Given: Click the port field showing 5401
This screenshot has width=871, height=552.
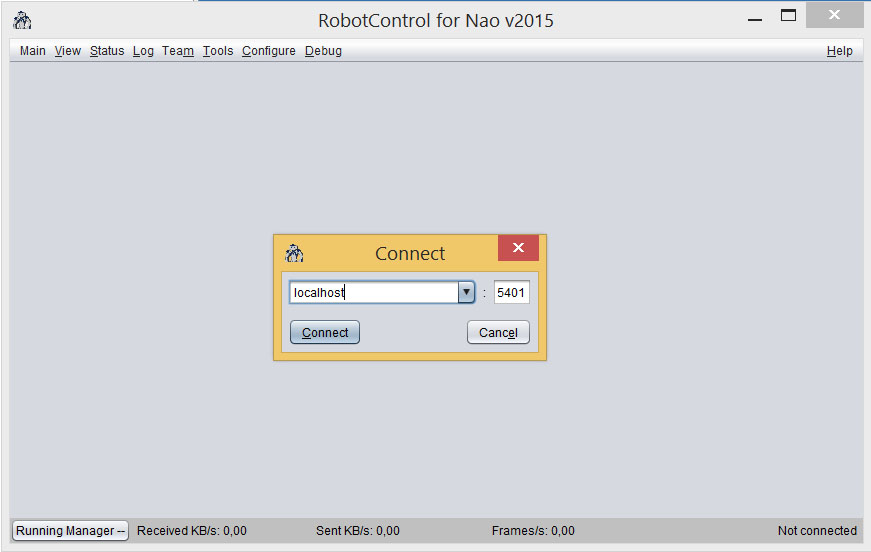Looking at the screenshot, I should pyautogui.click(x=511, y=292).
